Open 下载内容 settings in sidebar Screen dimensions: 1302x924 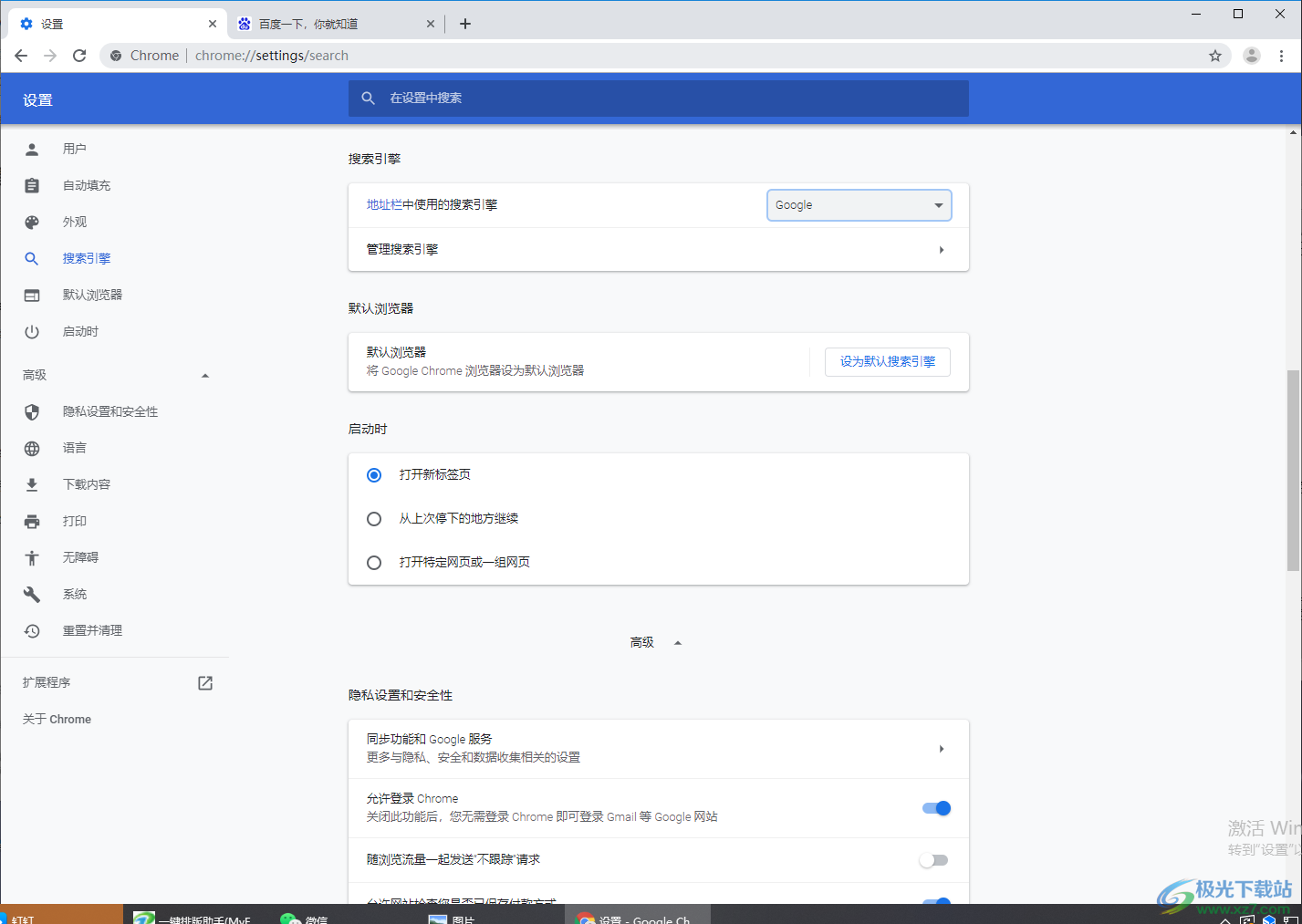point(87,484)
